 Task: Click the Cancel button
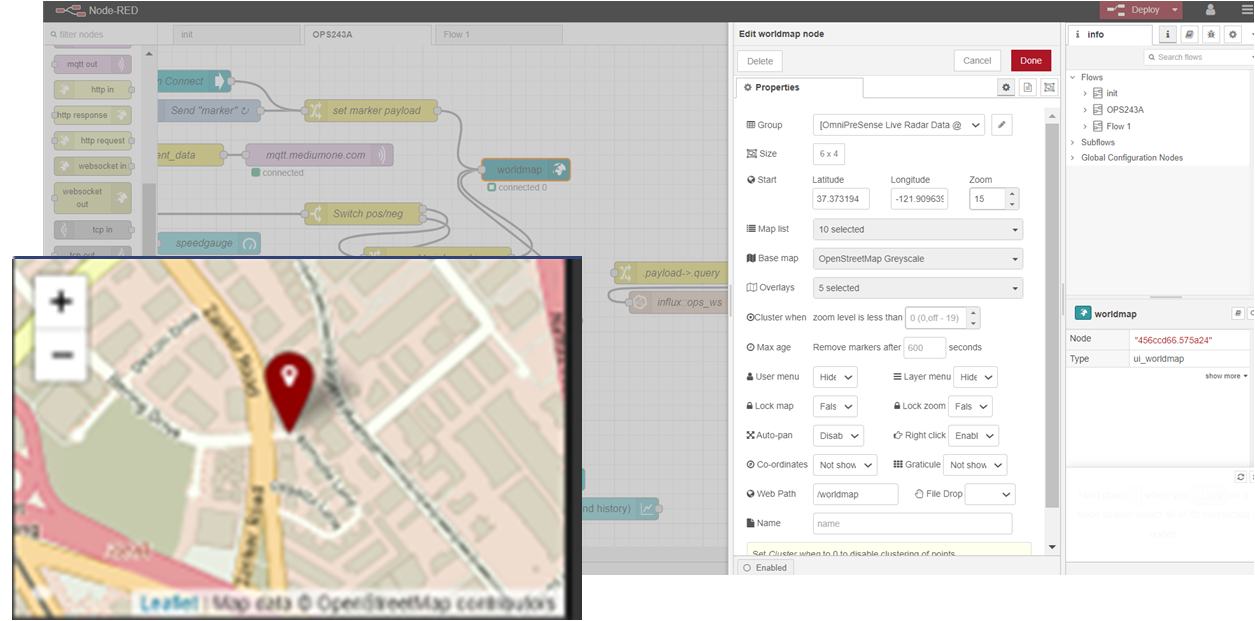pyautogui.click(x=977, y=60)
